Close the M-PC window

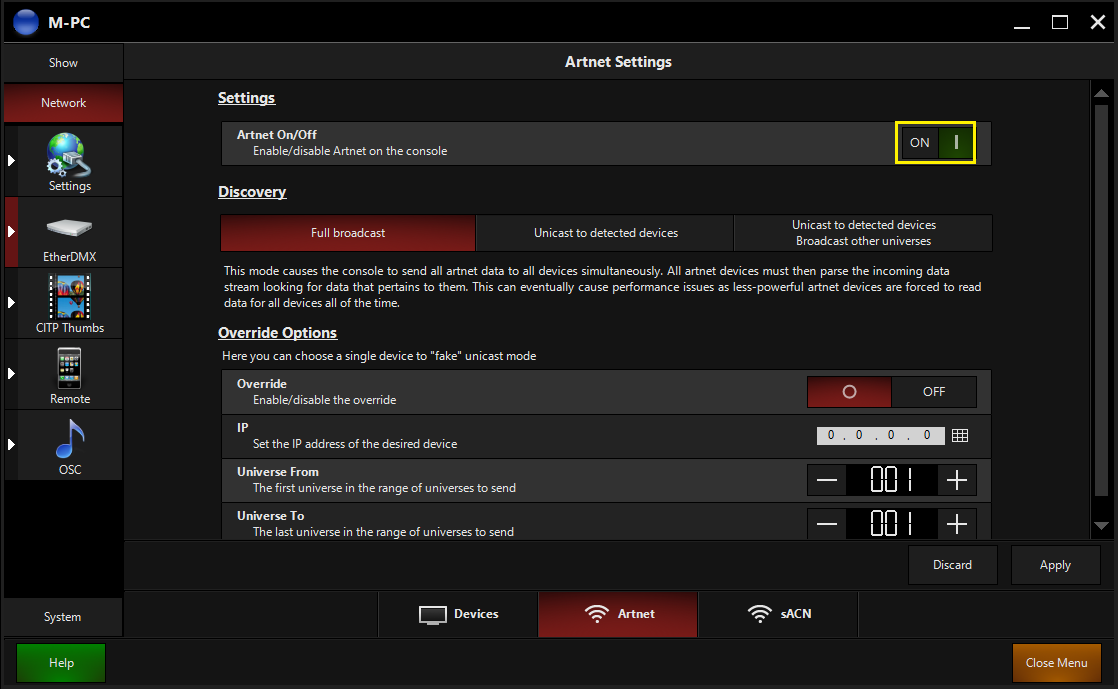tap(1098, 22)
